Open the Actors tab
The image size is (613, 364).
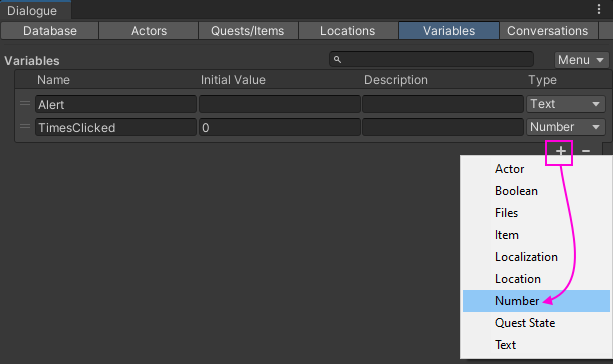(149, 30)
